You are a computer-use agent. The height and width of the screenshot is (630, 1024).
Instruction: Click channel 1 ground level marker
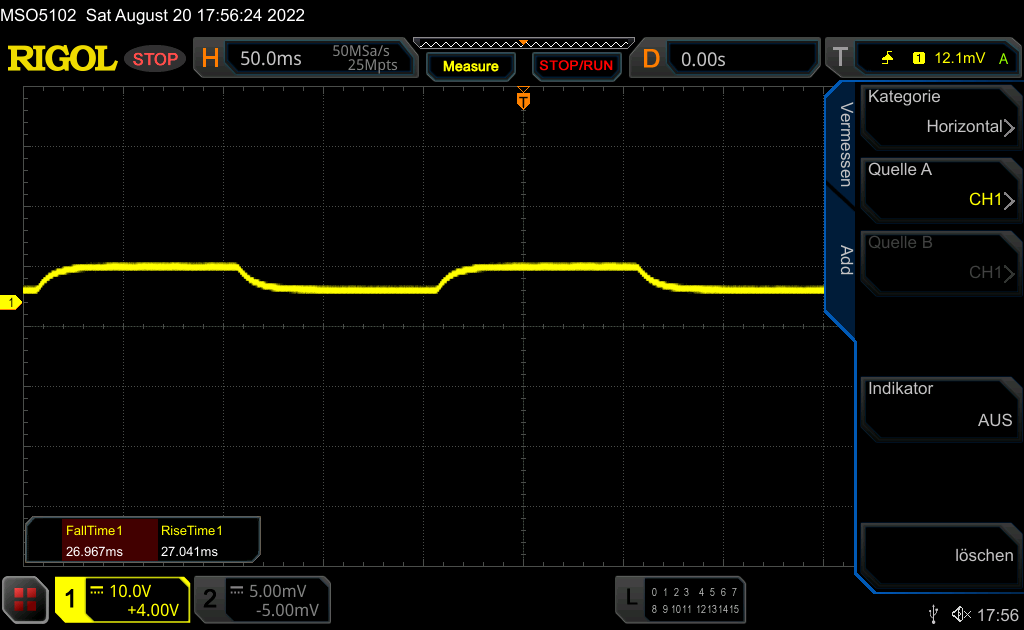(10, 302)
